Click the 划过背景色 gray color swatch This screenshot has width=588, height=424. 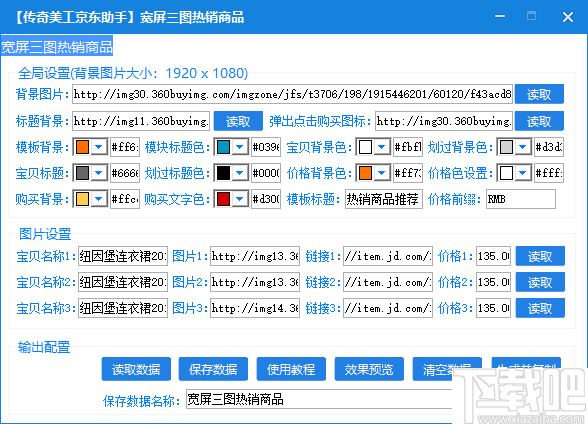pyautogui.click(x=506, y=147)
